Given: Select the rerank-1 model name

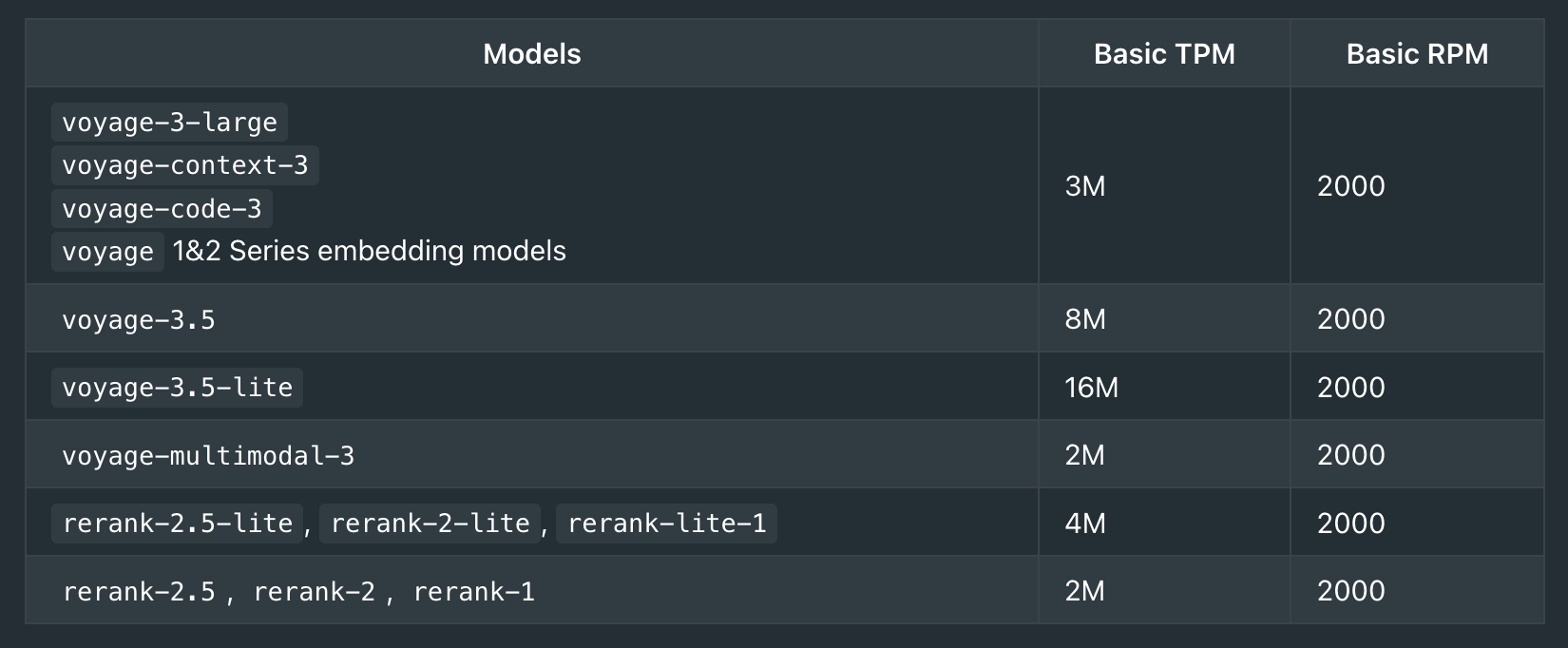Looking at the screenshot, I should (473, 592).
